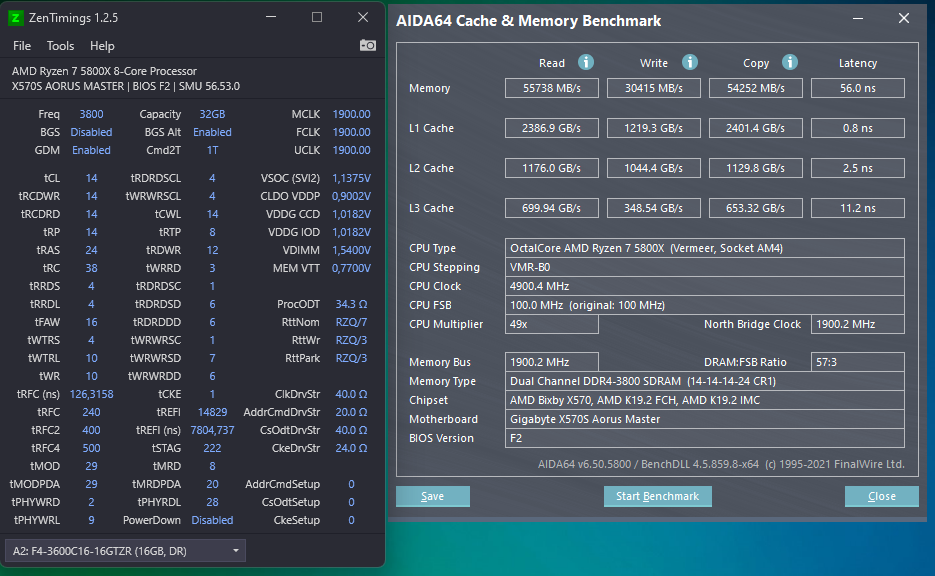Click the Save button in AIDA64
Screen dimensions: 935x576
click(x=432, y=496)
